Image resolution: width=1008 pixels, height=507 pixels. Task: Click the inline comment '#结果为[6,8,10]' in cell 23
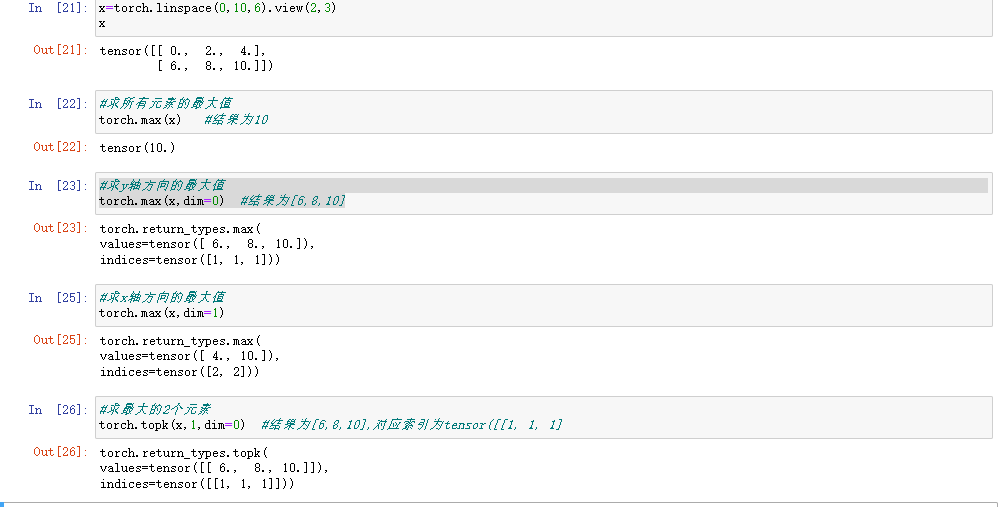point(292,201)
